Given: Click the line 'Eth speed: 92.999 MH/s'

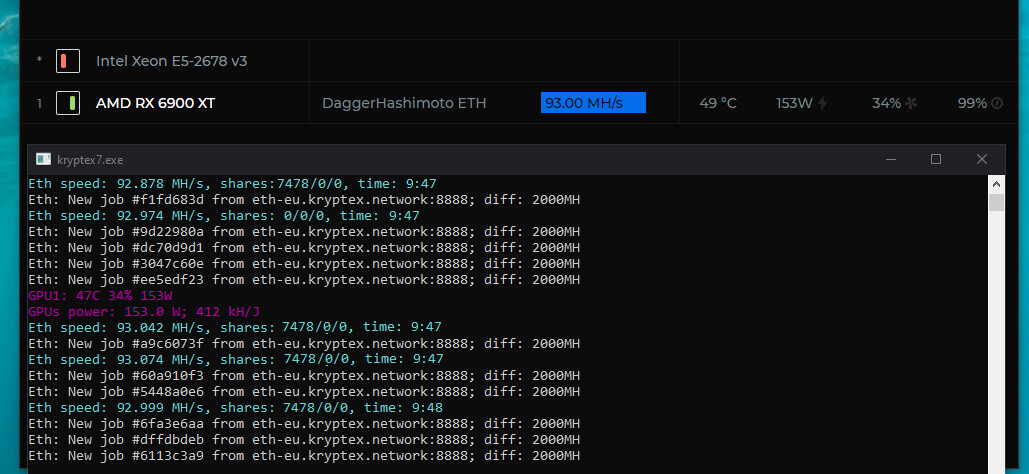Looking at the screenshot, I should coord(236,408).
